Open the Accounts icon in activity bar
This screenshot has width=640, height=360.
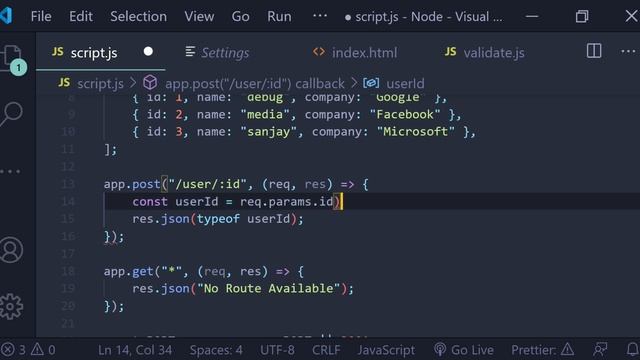(11, 249)
